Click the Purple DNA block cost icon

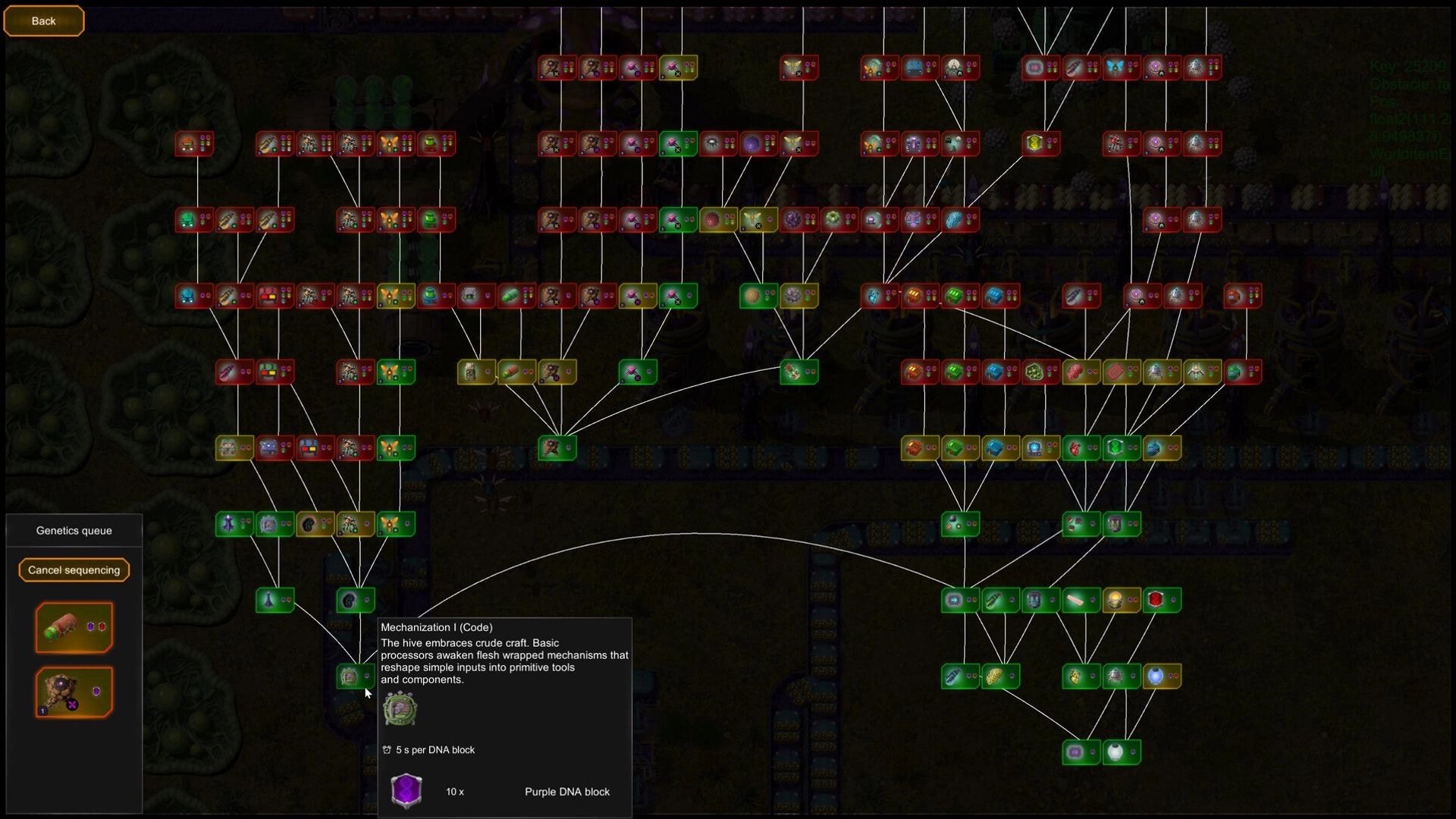click(x=406, y=791)
